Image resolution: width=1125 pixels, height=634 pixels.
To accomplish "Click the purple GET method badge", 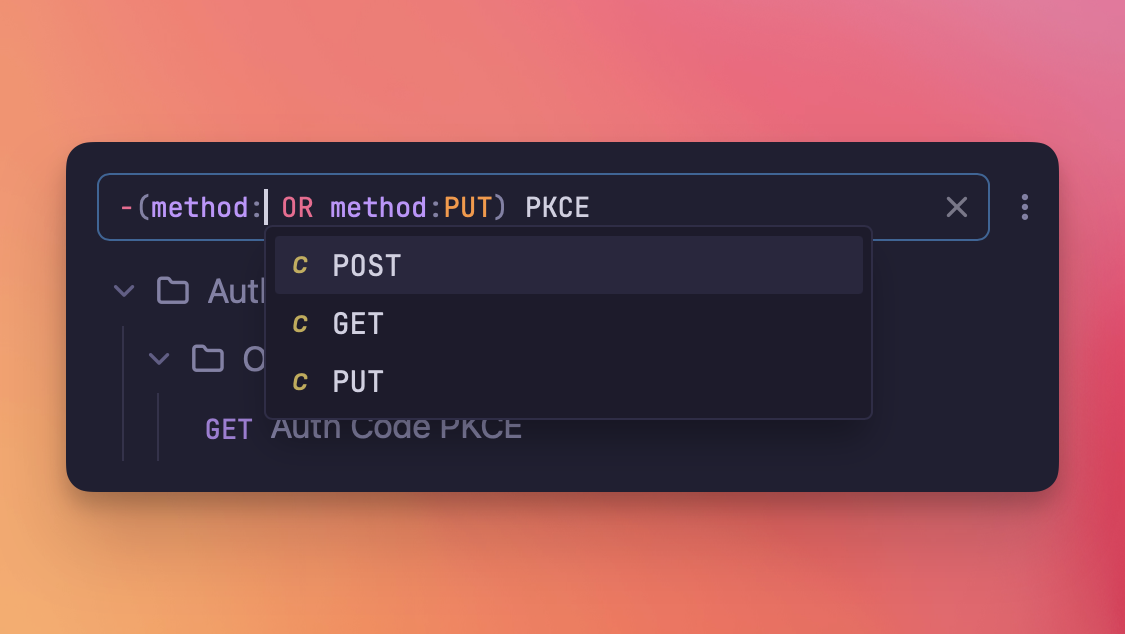I will click(228, 427).
